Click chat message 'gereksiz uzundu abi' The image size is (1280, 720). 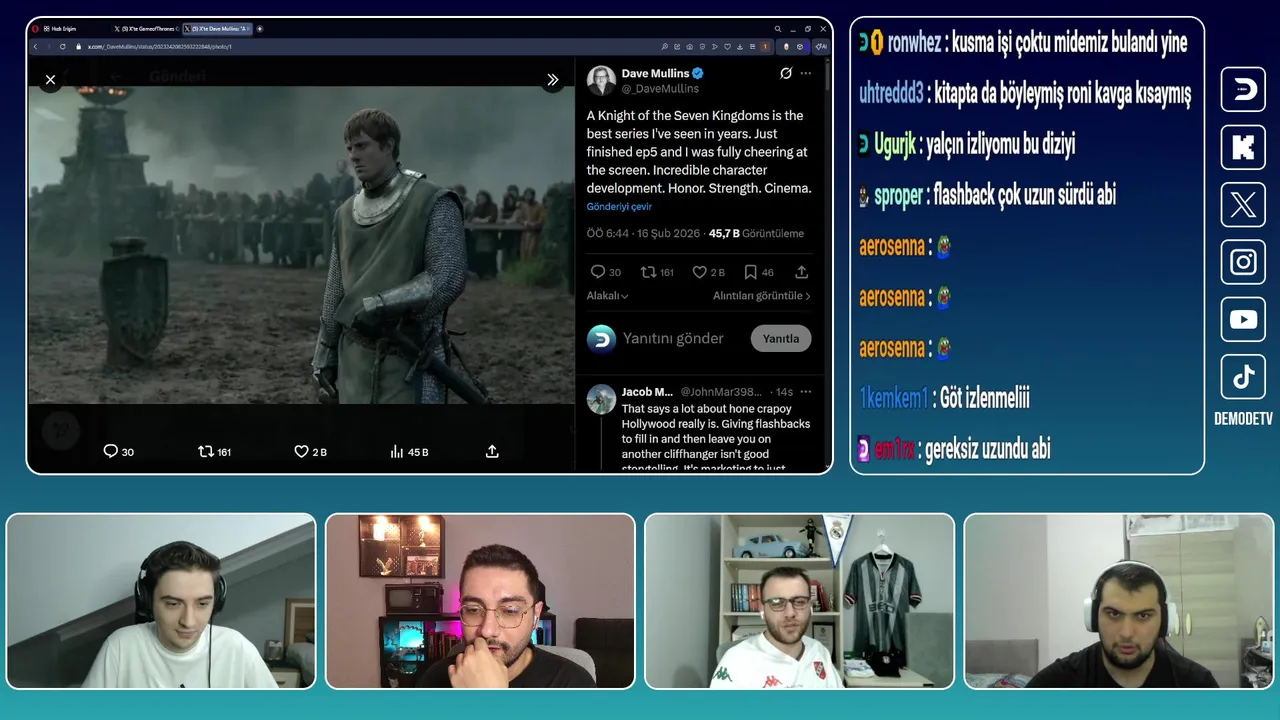tap(986, 449)
